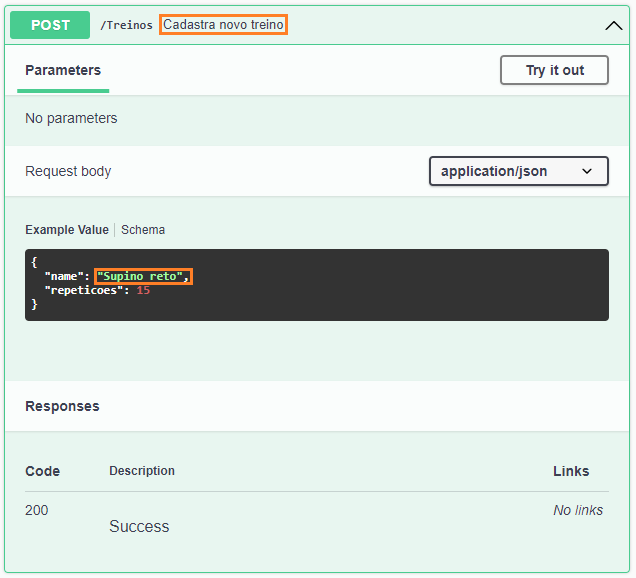The height and width of the screenshot is (578, 636).
Task: Click the "Supino reto" value in example
Action: [140, 276]
